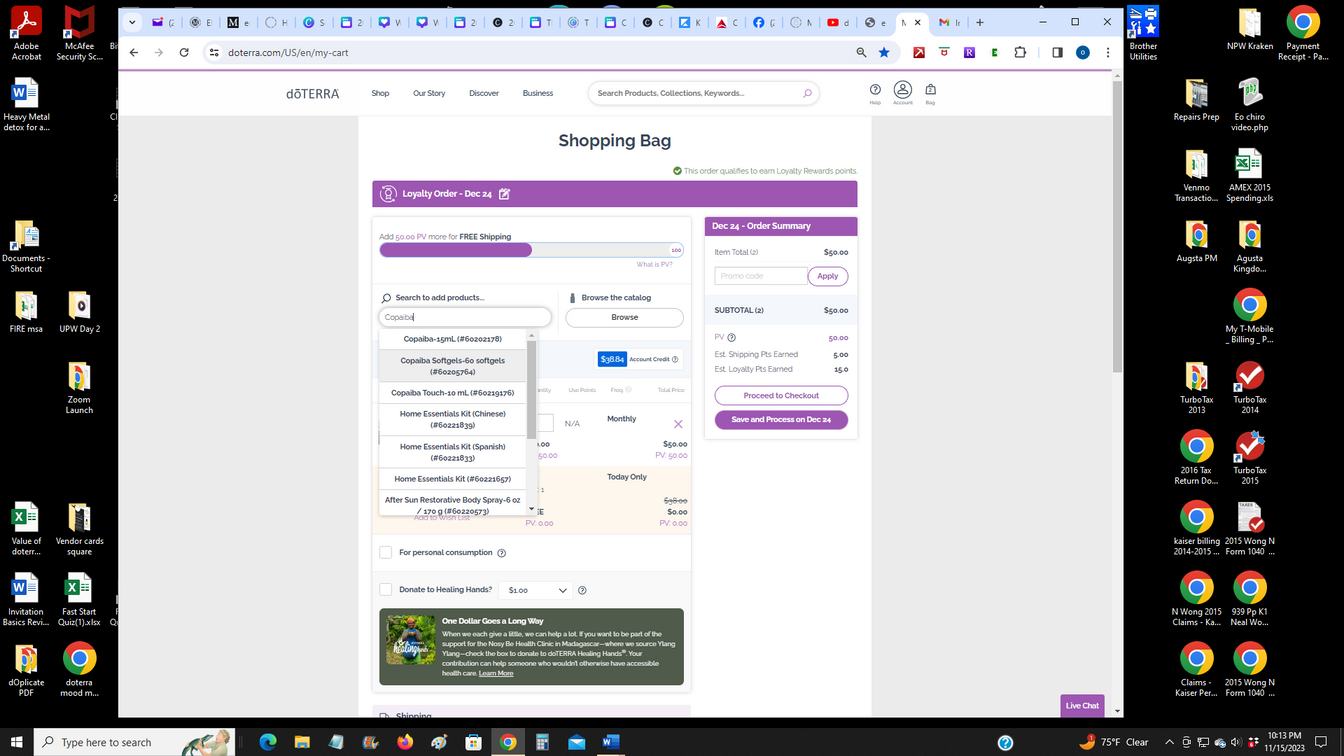
Task: Switch to the Gmail browser tab
Action: point(949,22)
